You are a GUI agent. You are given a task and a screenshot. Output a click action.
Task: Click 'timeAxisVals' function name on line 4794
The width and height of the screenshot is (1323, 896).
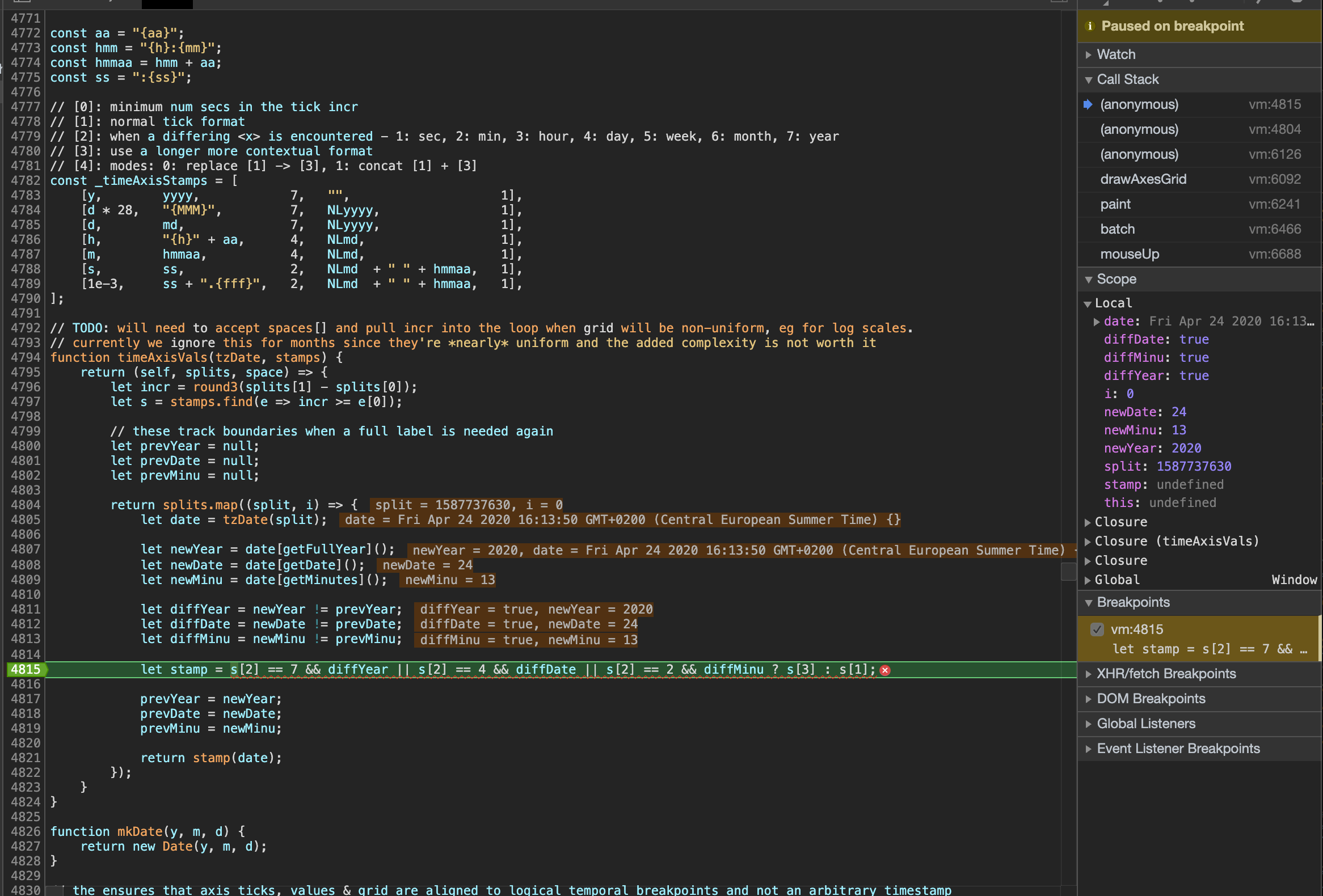(162, 358)
